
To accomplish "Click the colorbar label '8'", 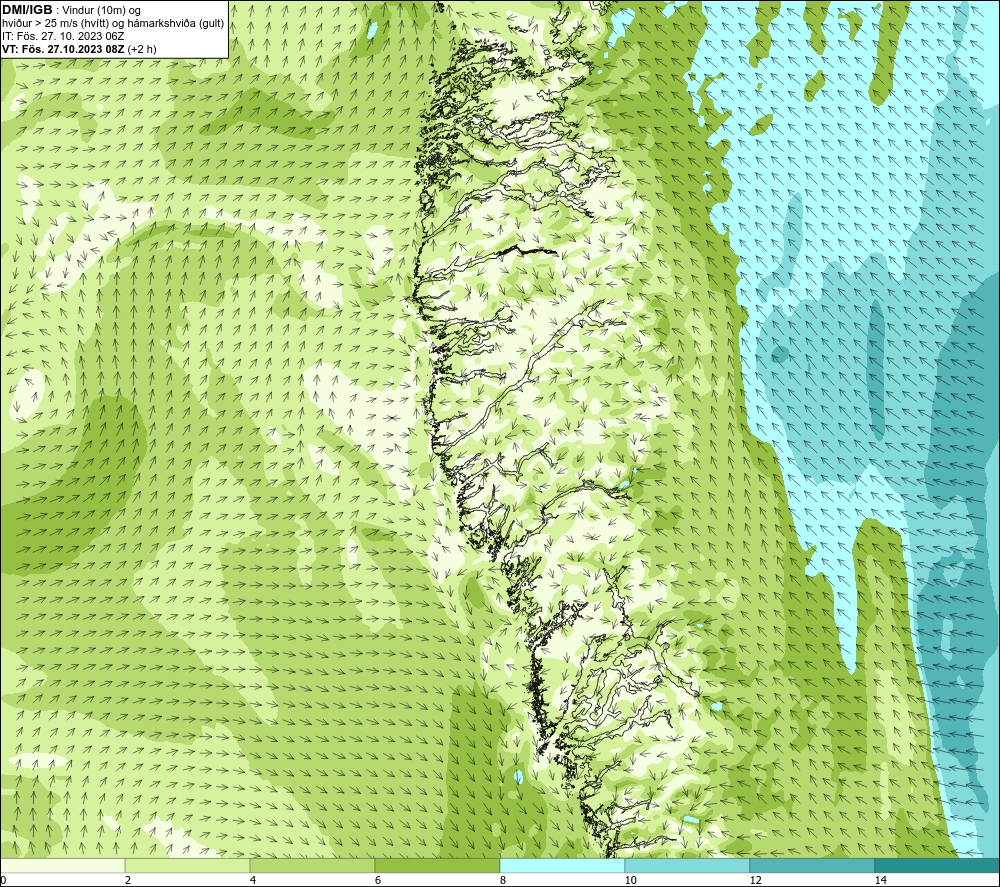I will [x=503, y=881].
